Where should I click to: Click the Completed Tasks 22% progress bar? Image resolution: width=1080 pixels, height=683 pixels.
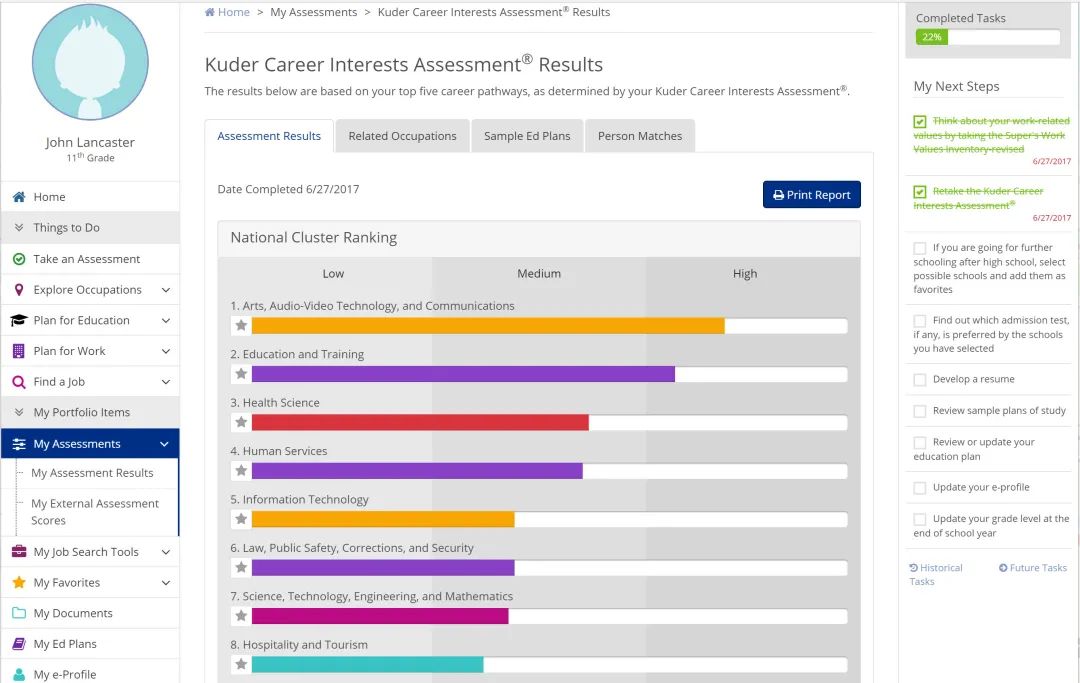click(x=987, y=37)
